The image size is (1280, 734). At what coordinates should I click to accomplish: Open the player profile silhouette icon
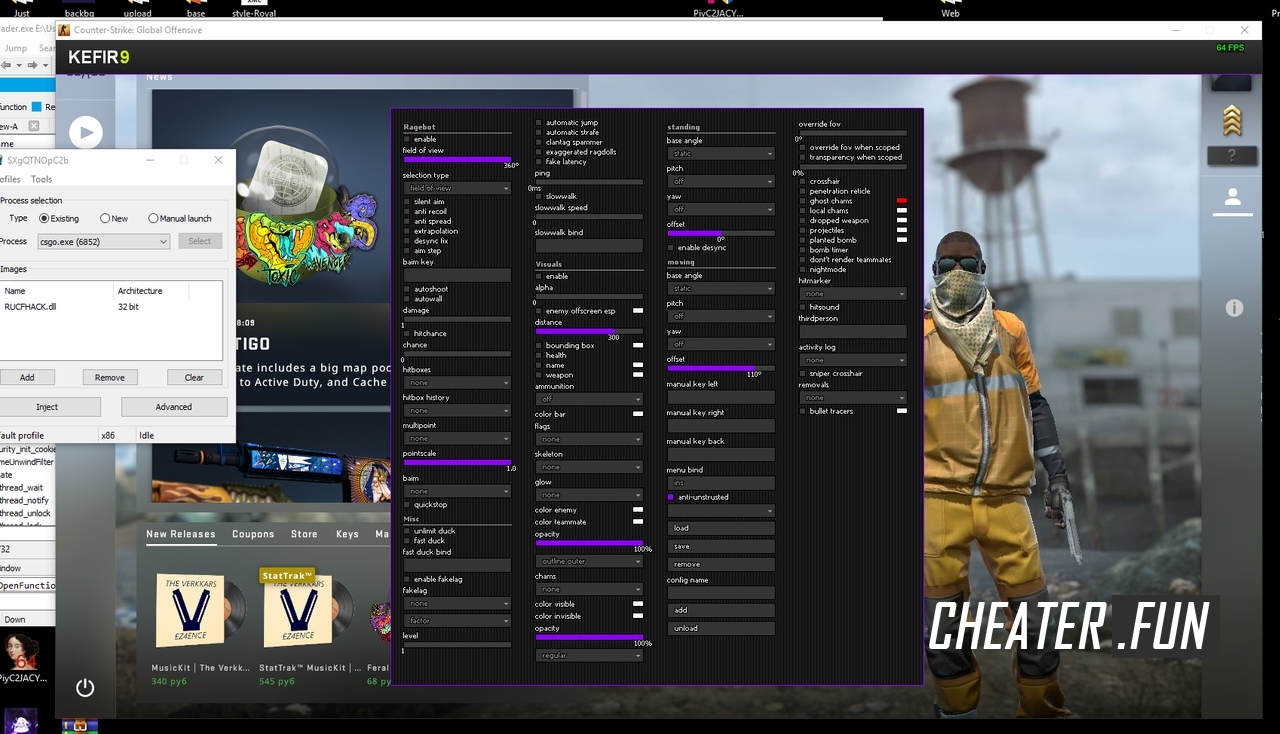pos(1232,198)
